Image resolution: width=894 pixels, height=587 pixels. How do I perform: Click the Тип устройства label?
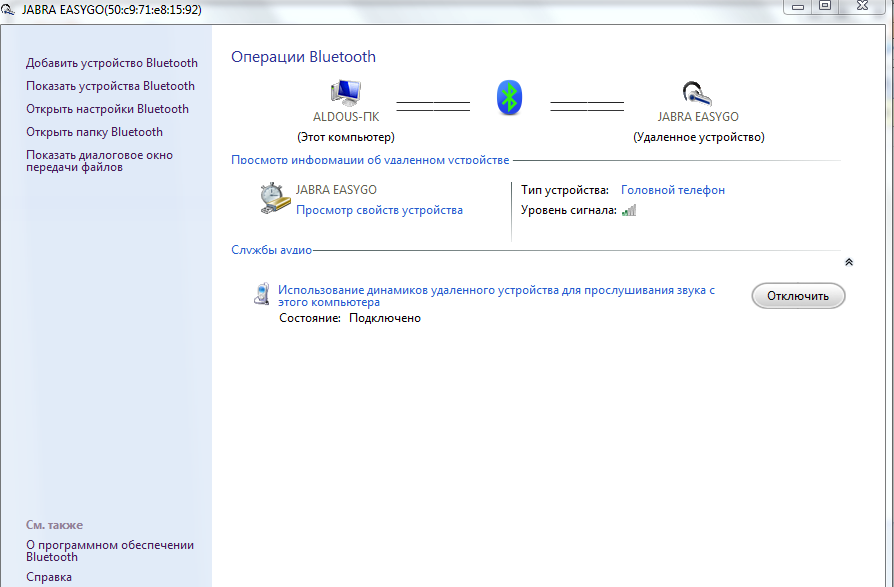pos(564,190)
